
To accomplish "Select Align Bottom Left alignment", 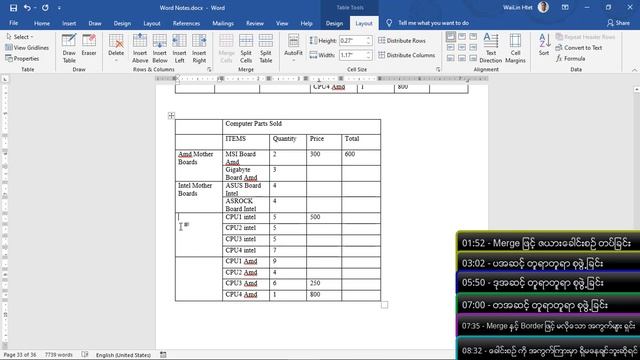I will [x=451, y=58].
